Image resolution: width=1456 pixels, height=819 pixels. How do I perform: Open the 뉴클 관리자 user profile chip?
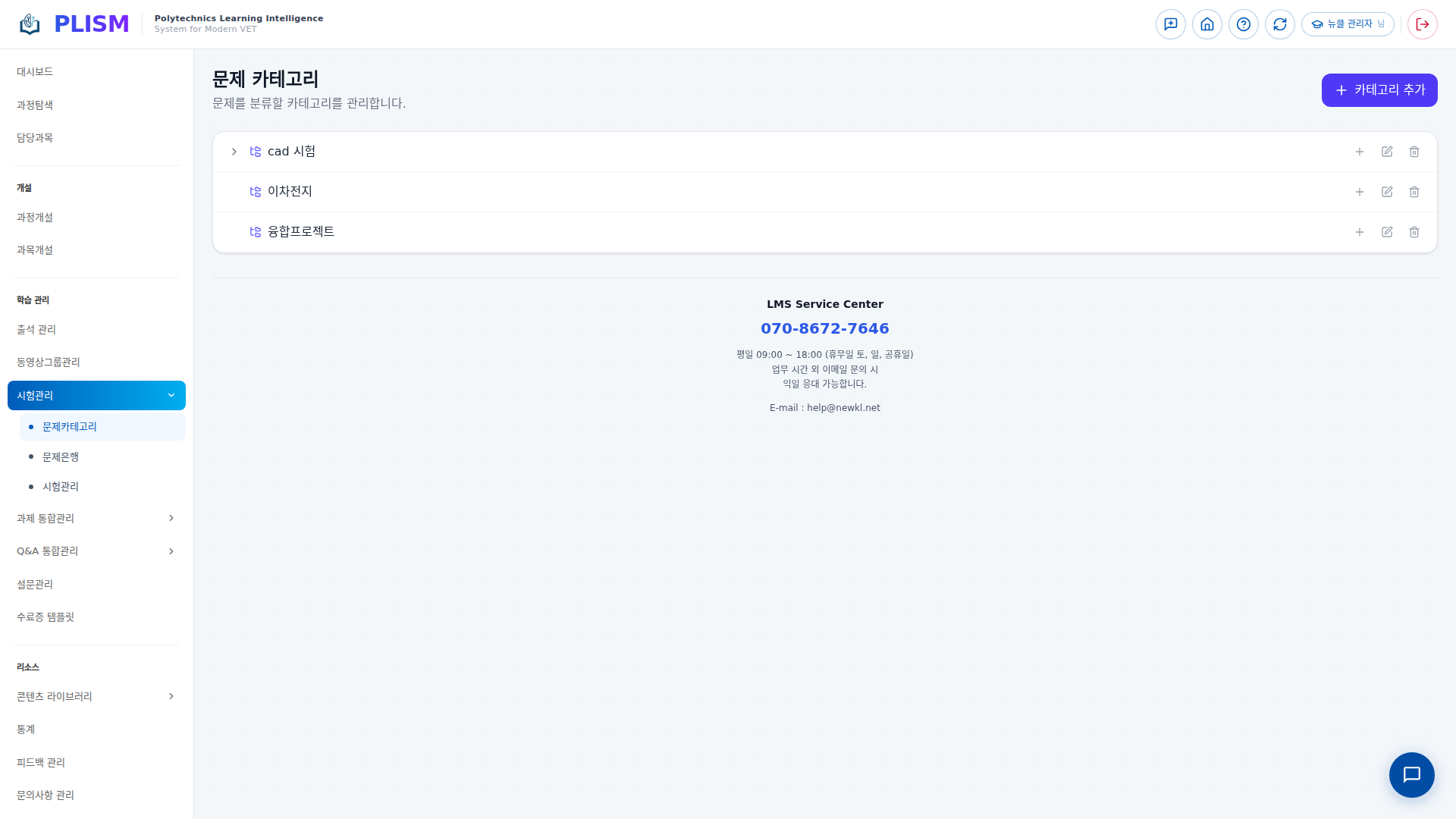click(1348, 24)
